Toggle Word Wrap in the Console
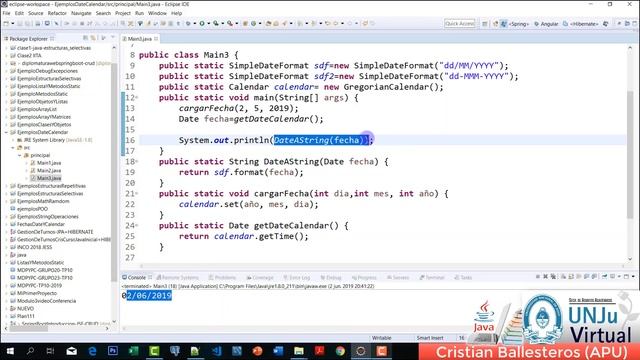 coord(579,277)
